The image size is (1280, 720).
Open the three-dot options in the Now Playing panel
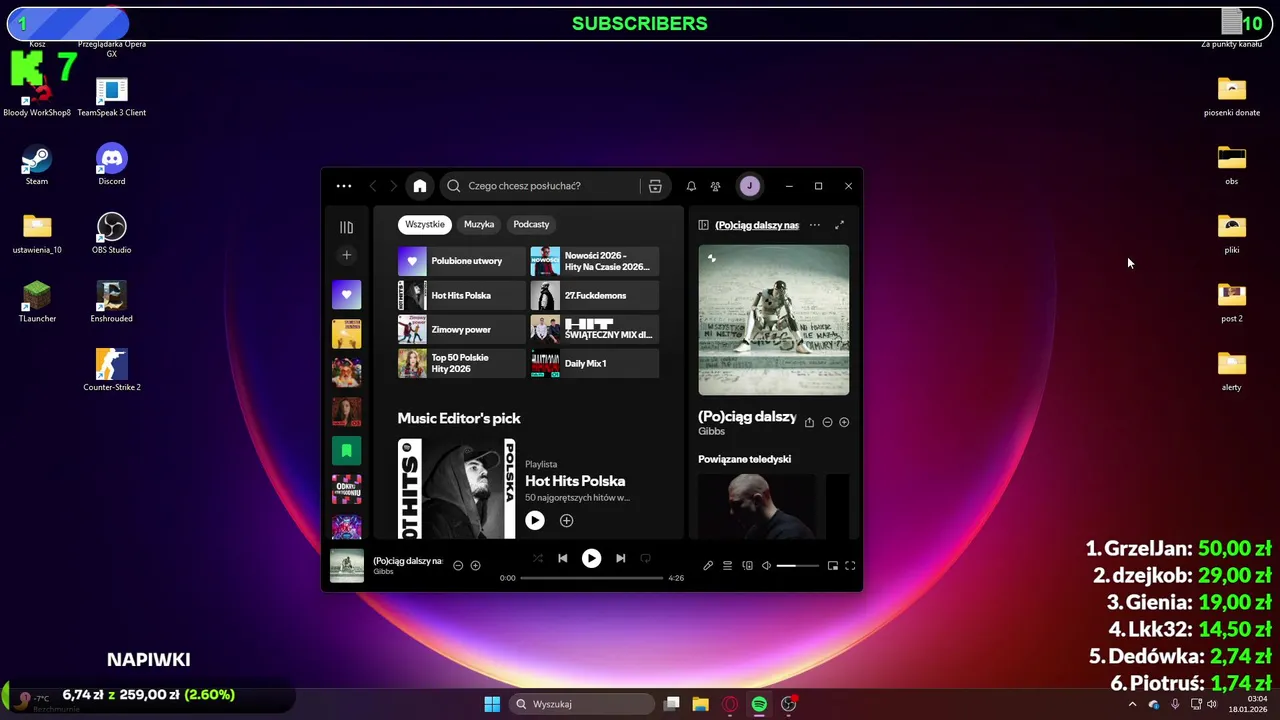click(815, 225)
